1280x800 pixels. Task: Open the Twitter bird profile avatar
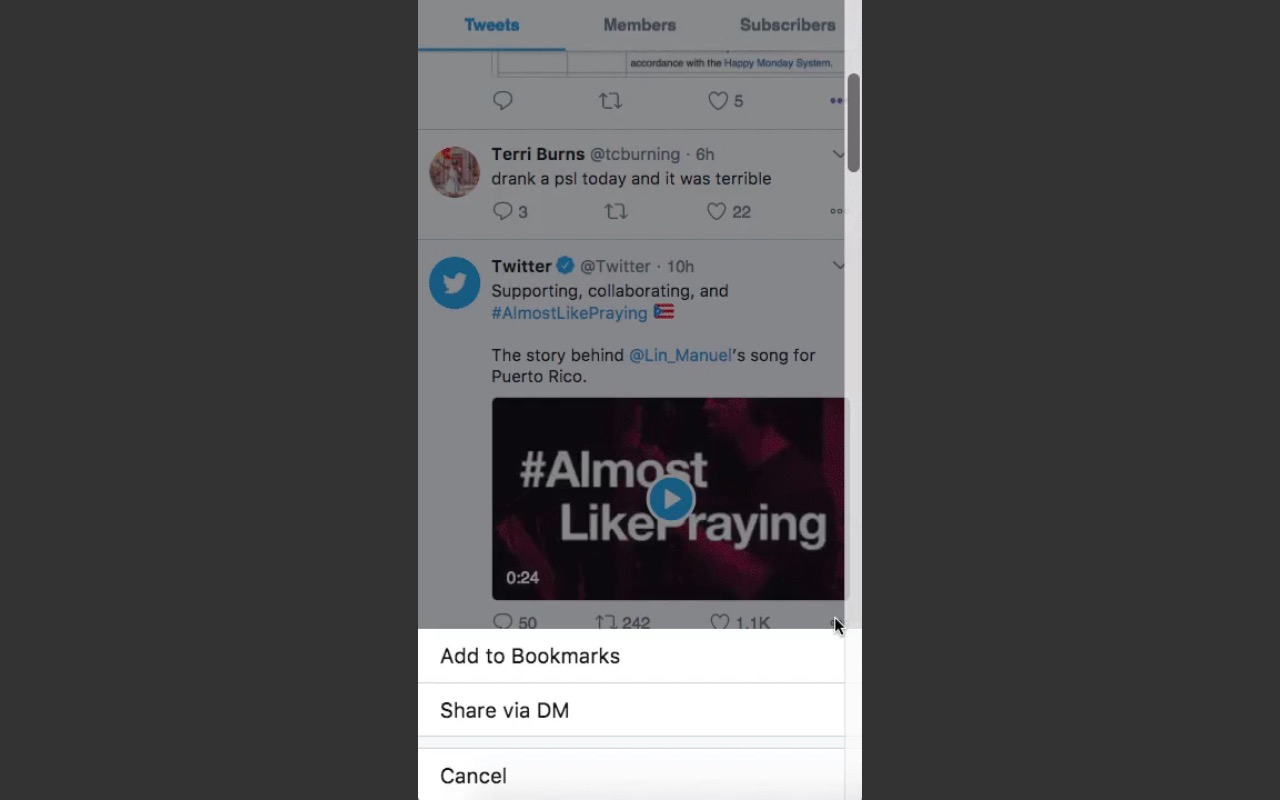(455, 283)
